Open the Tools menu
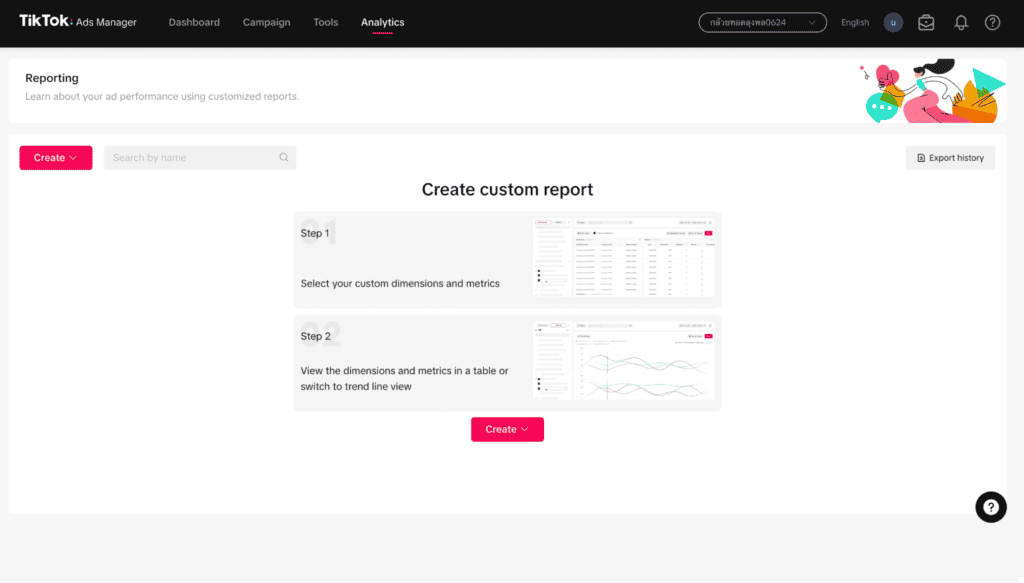The width and height of the screenshot is (1024, 583). (x=326, y=22)
